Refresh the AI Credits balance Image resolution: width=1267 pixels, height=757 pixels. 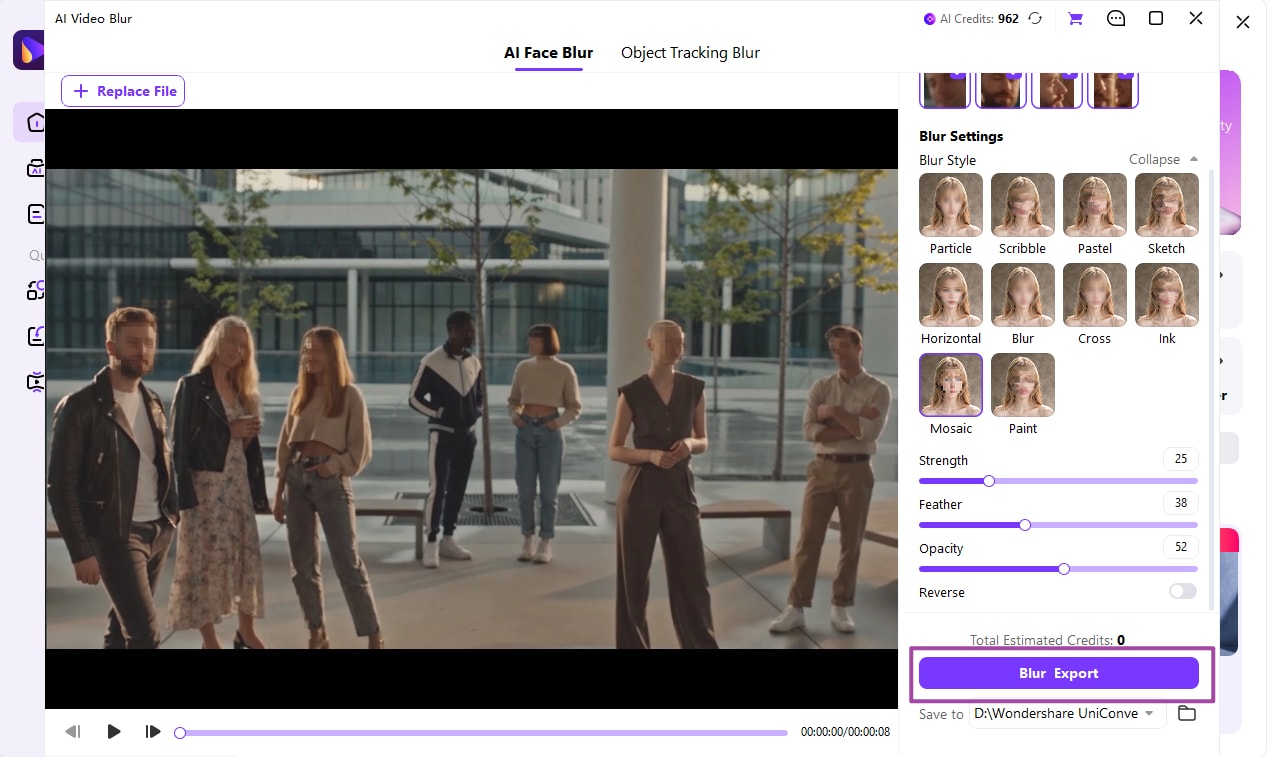1035,18
